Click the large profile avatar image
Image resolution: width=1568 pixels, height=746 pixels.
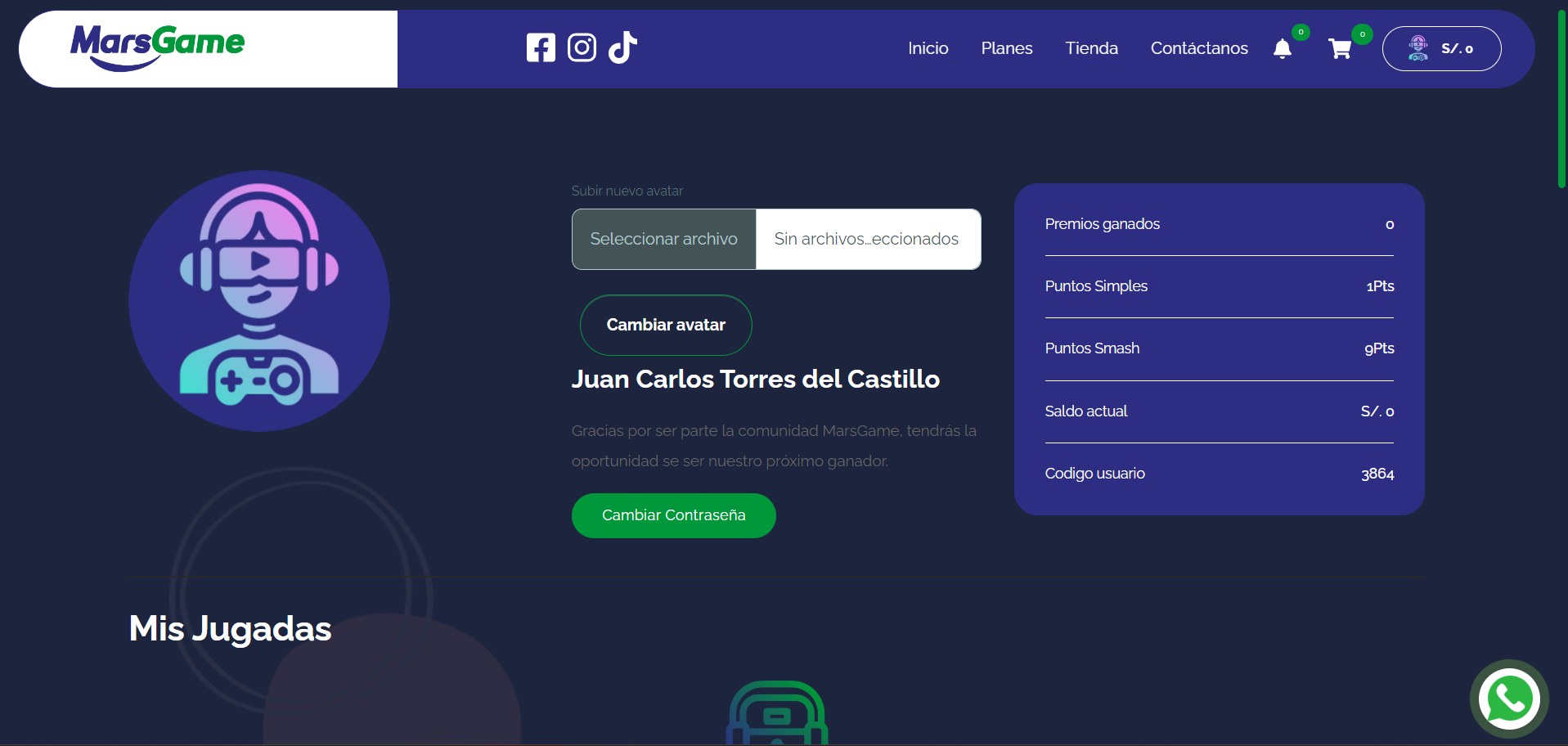point(259,301)
